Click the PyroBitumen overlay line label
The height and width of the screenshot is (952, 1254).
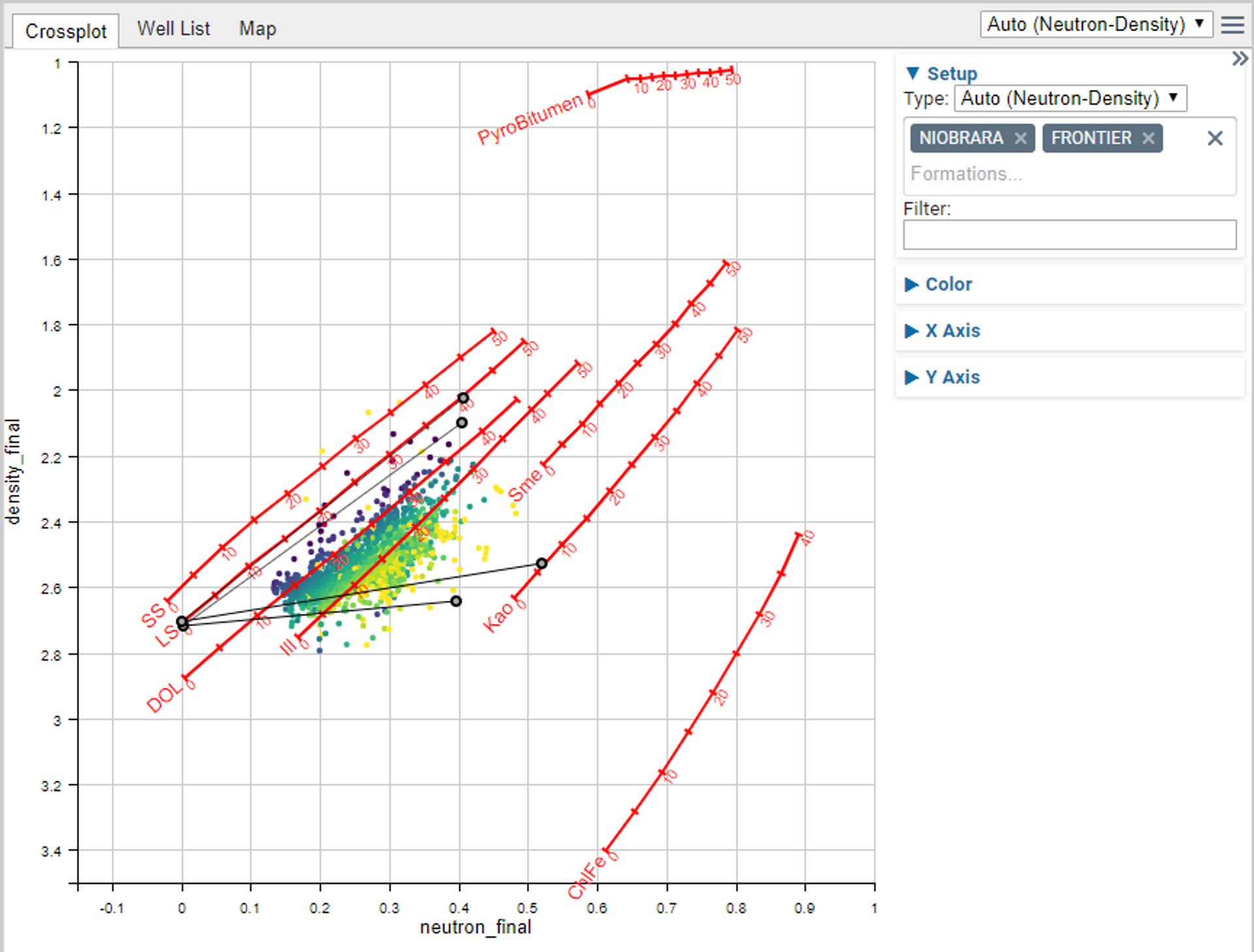(x=529, y=118)
